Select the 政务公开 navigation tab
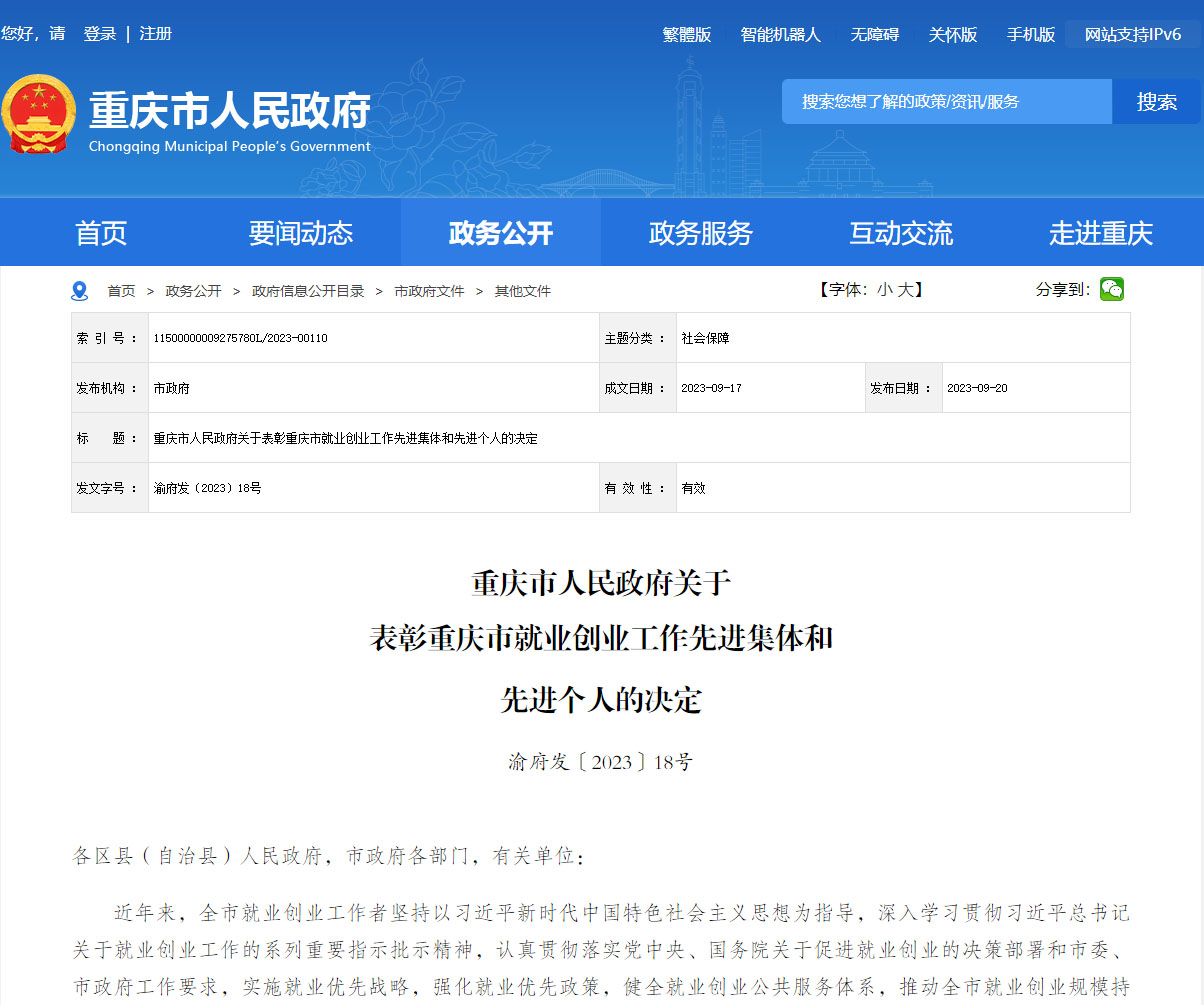The height and width of the screenshot is (1005, 1204). [501, 233]
